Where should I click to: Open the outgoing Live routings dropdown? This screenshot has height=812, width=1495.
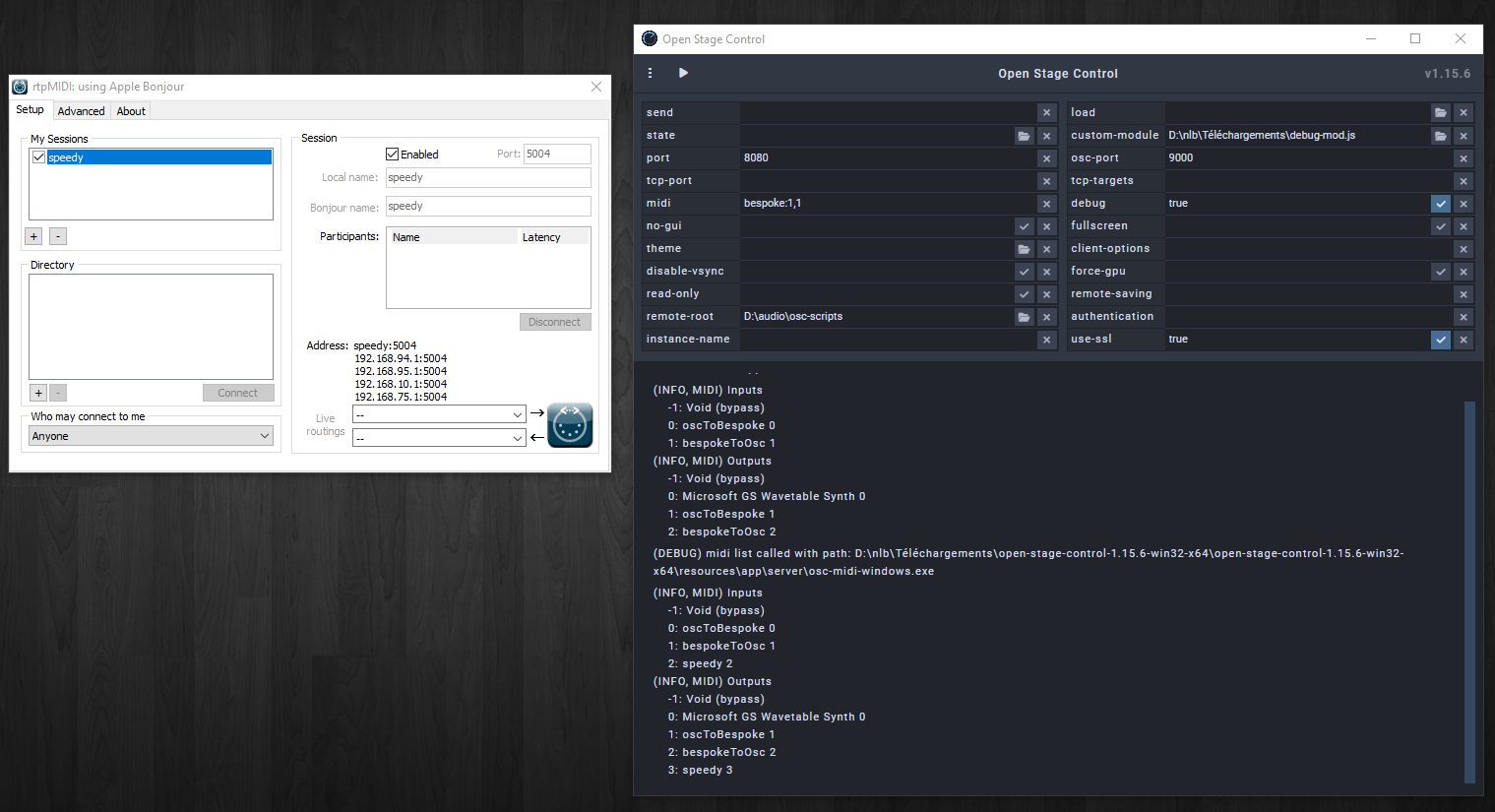click(439, 414)
